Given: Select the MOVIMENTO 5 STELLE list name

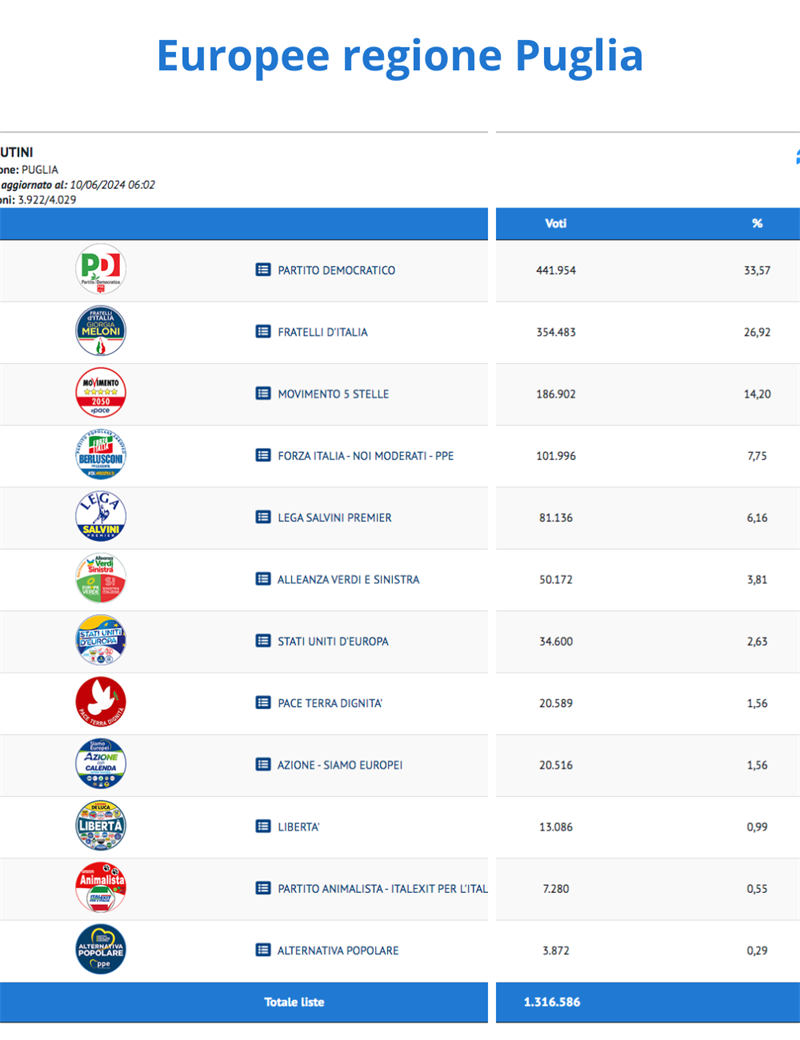Looking at the screenshot, I should pos(333,394).
